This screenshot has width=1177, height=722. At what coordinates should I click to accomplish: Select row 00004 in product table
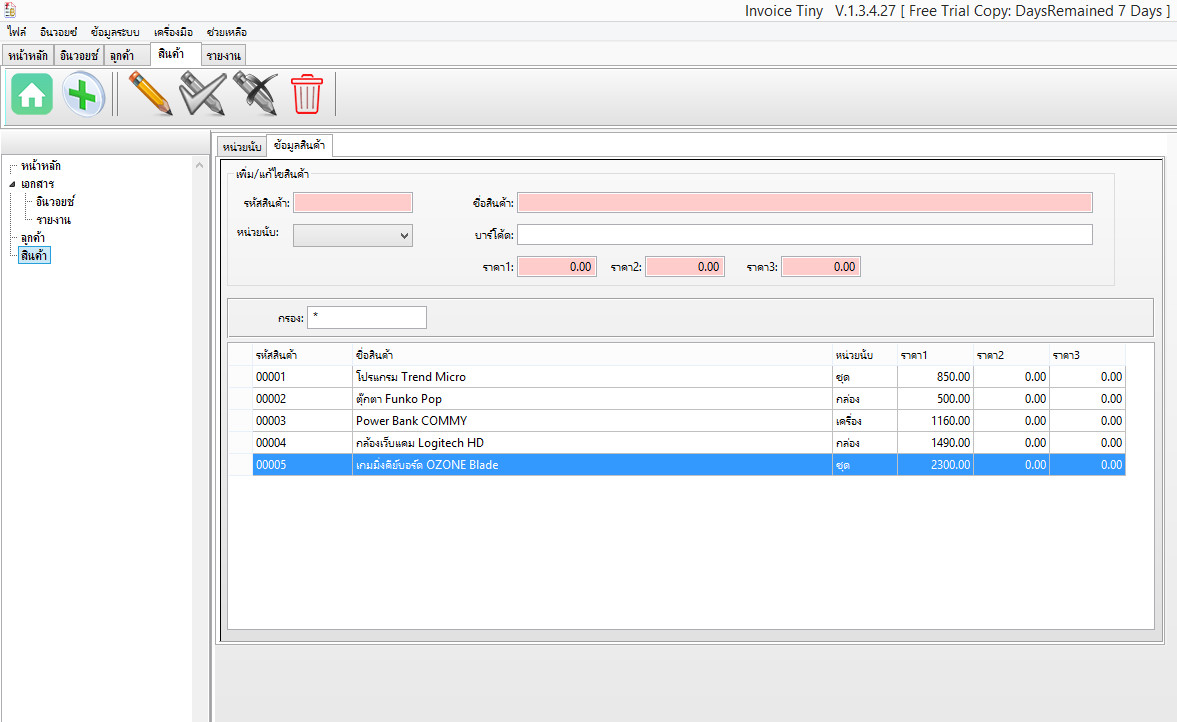677,443
